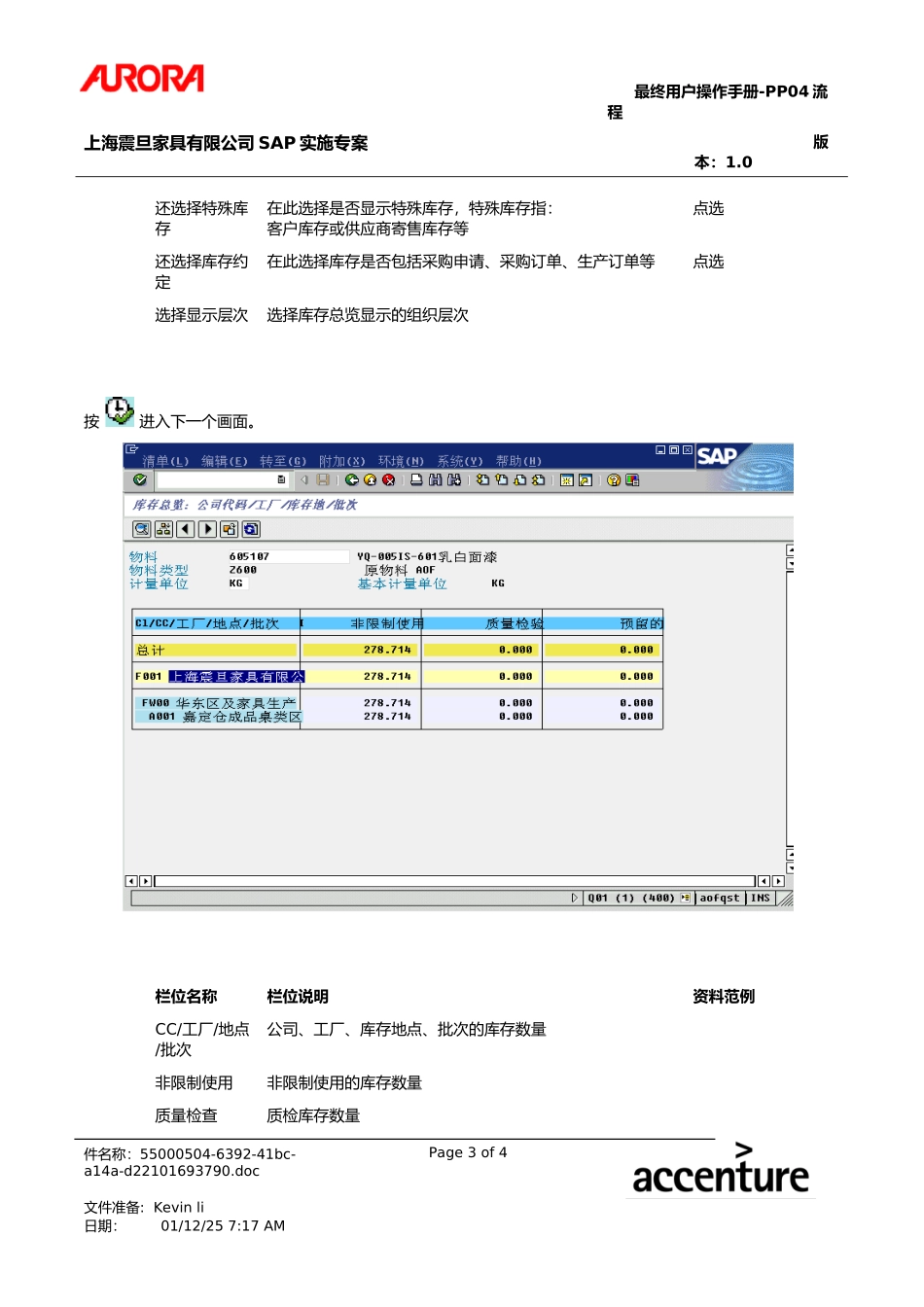Open the 帮助(H) menu
The image size is (924, 1307).
pyautogui.click(x=518, y=461)
